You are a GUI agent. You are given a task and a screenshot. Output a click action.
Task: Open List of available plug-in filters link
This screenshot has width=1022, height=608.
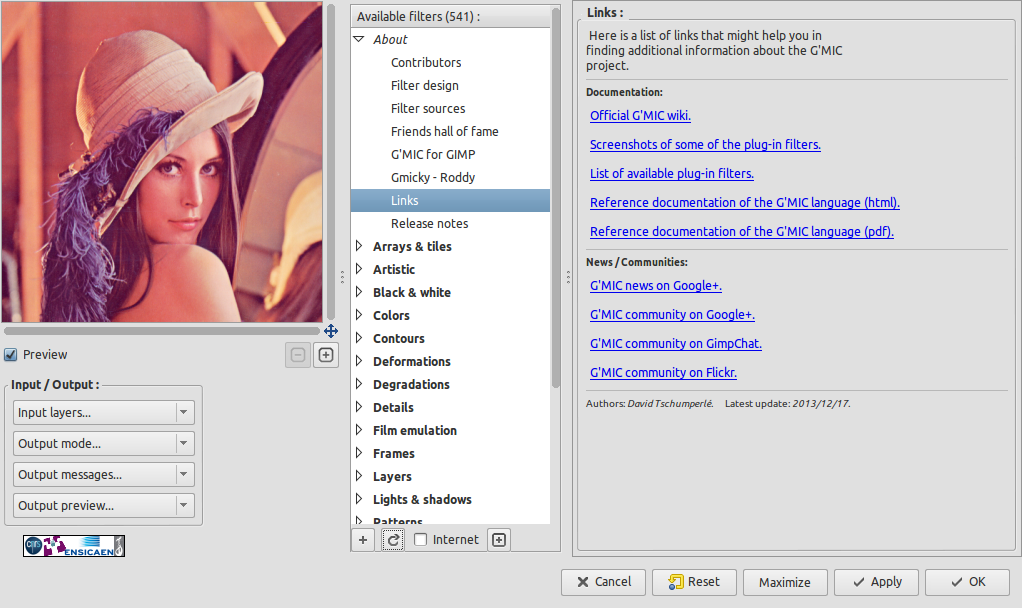click(x=672, y=173)
